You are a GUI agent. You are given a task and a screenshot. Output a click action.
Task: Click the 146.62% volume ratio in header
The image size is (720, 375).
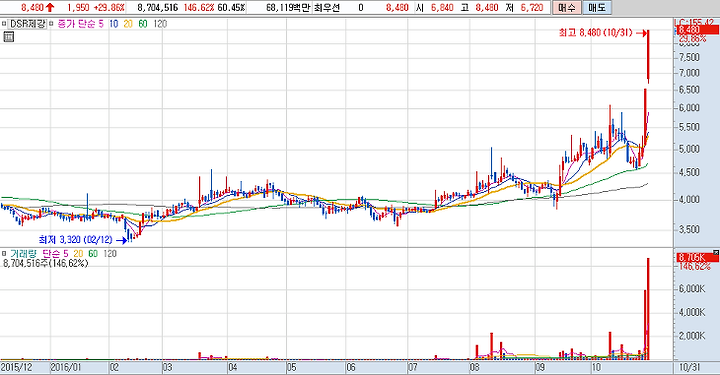pos(198,7)
